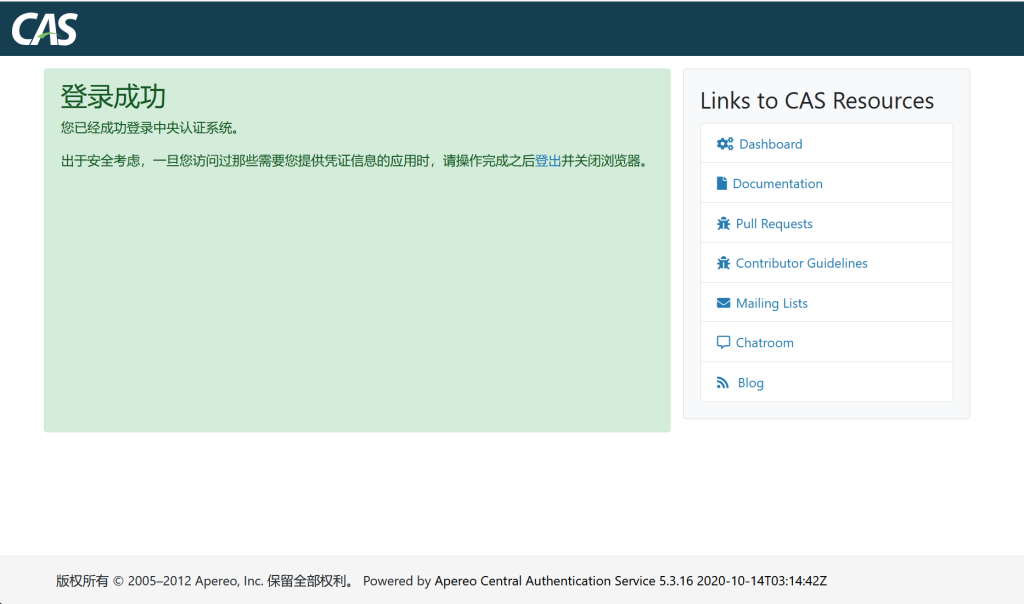Click the file icon beside Documentation
Image resolution: width=1024 pixels, height=604 pixels.
coord(722,184)
